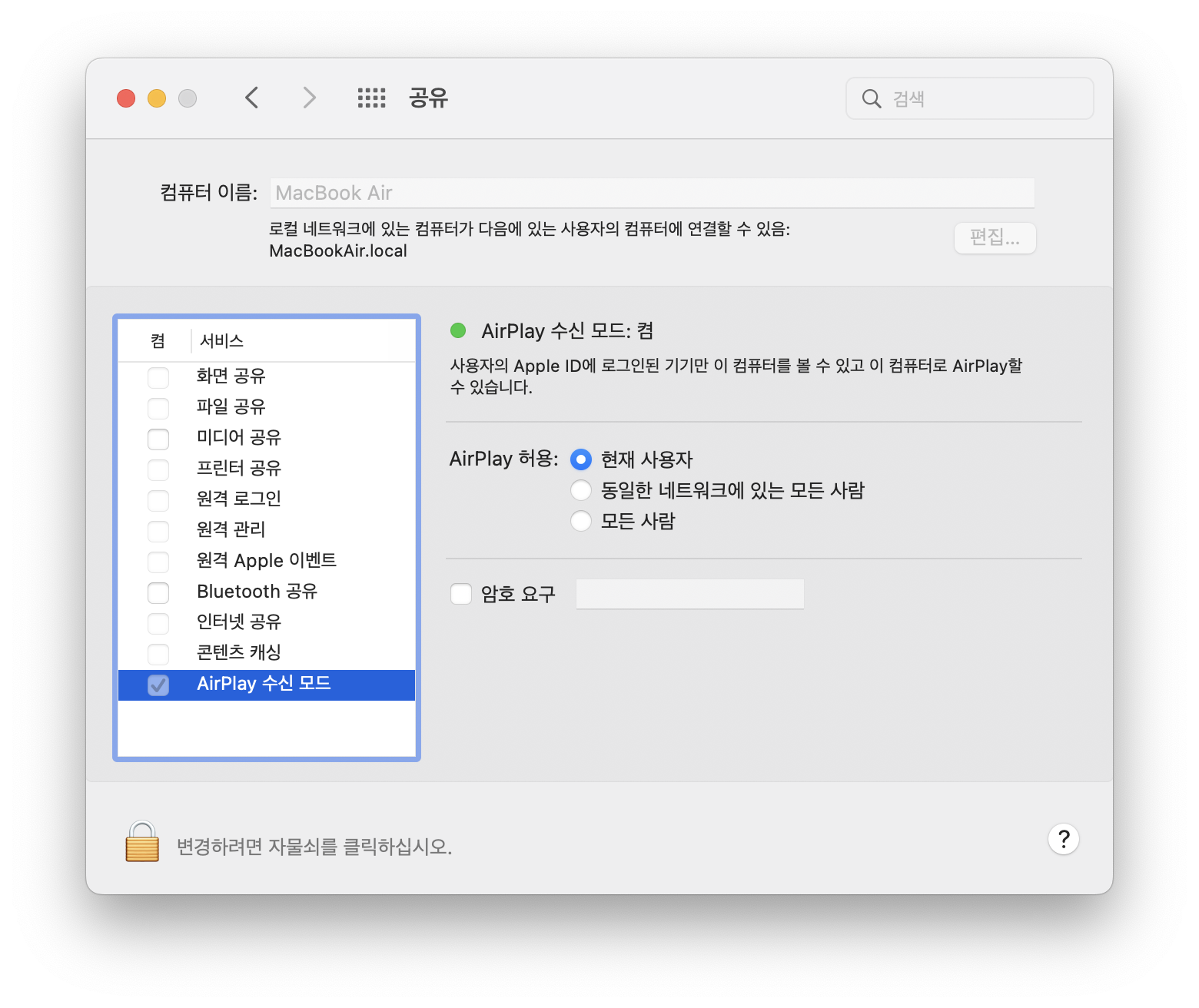Screen dimensions: 1199x1008
Task: Click the red close window button
Action: point(126,98)
